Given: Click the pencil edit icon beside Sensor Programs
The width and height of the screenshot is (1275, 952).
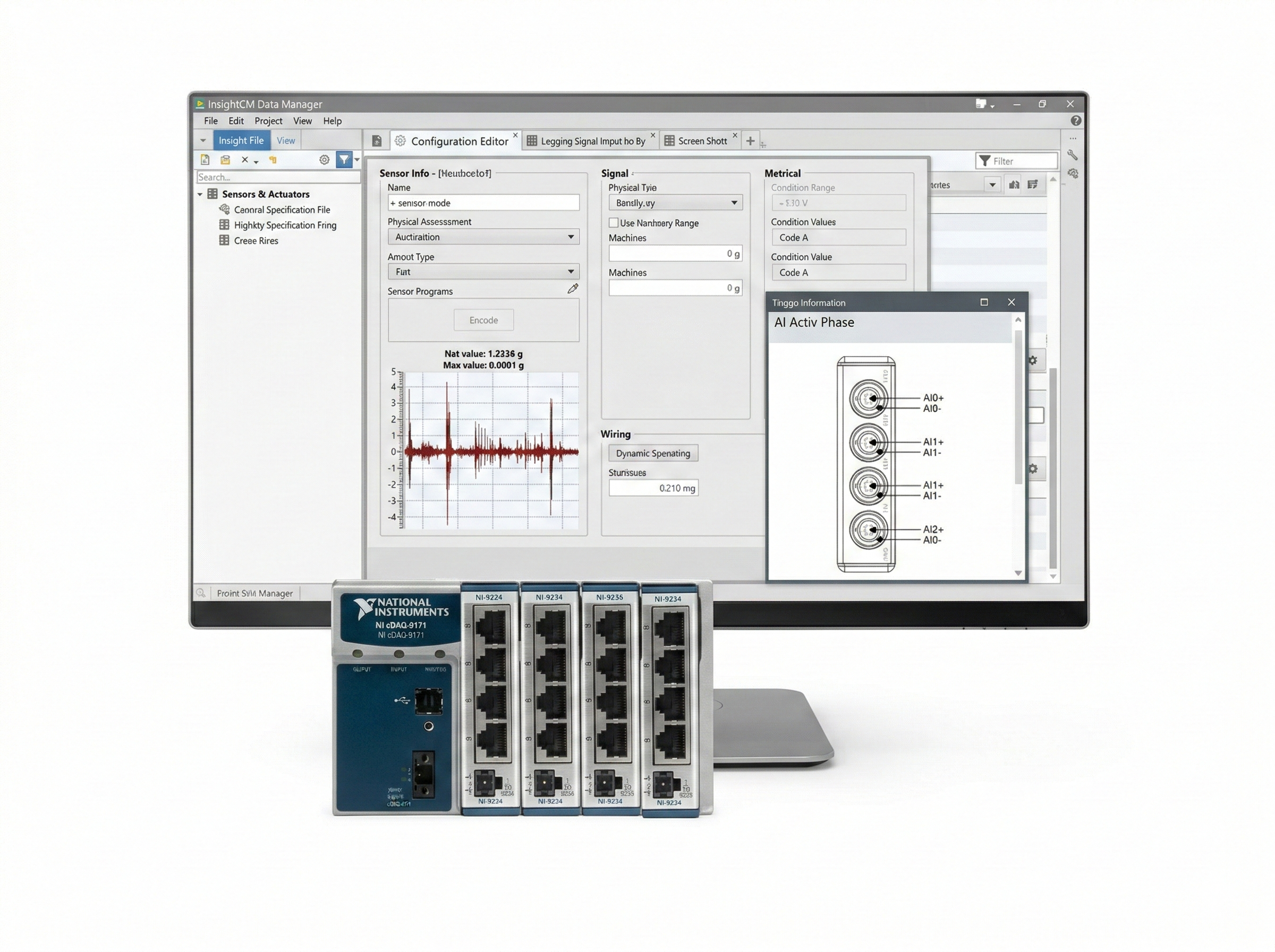Looking at the screenshot, I should click(572, 288).
